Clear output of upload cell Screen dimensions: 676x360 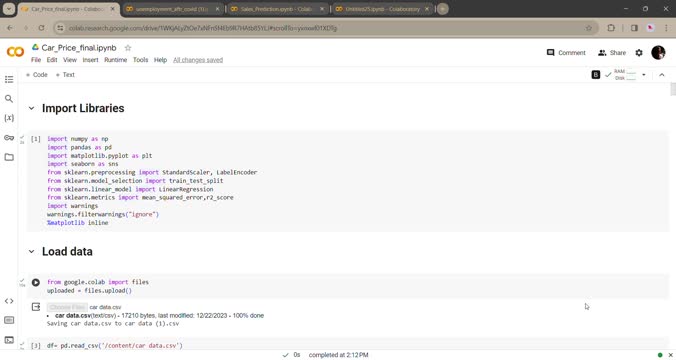point(36,307)
